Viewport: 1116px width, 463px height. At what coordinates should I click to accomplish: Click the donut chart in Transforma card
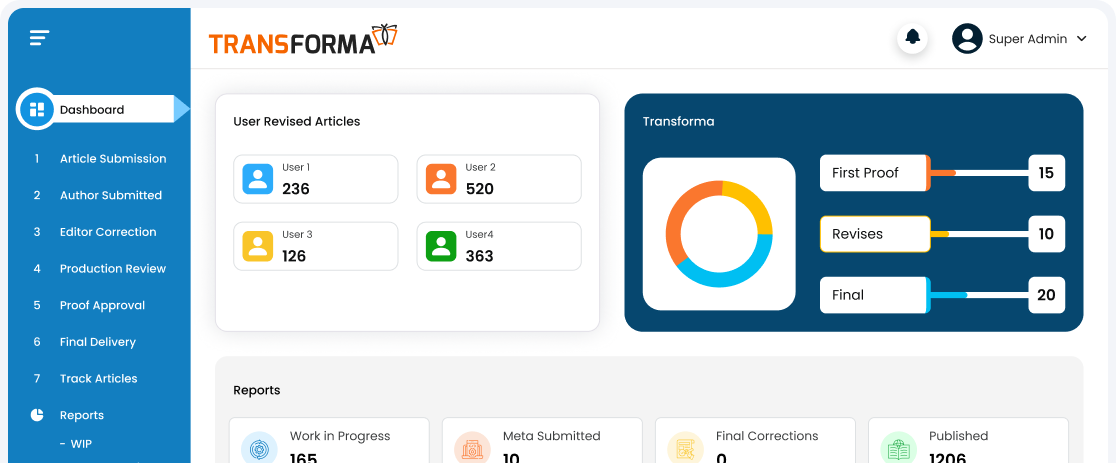pos(719,234)
